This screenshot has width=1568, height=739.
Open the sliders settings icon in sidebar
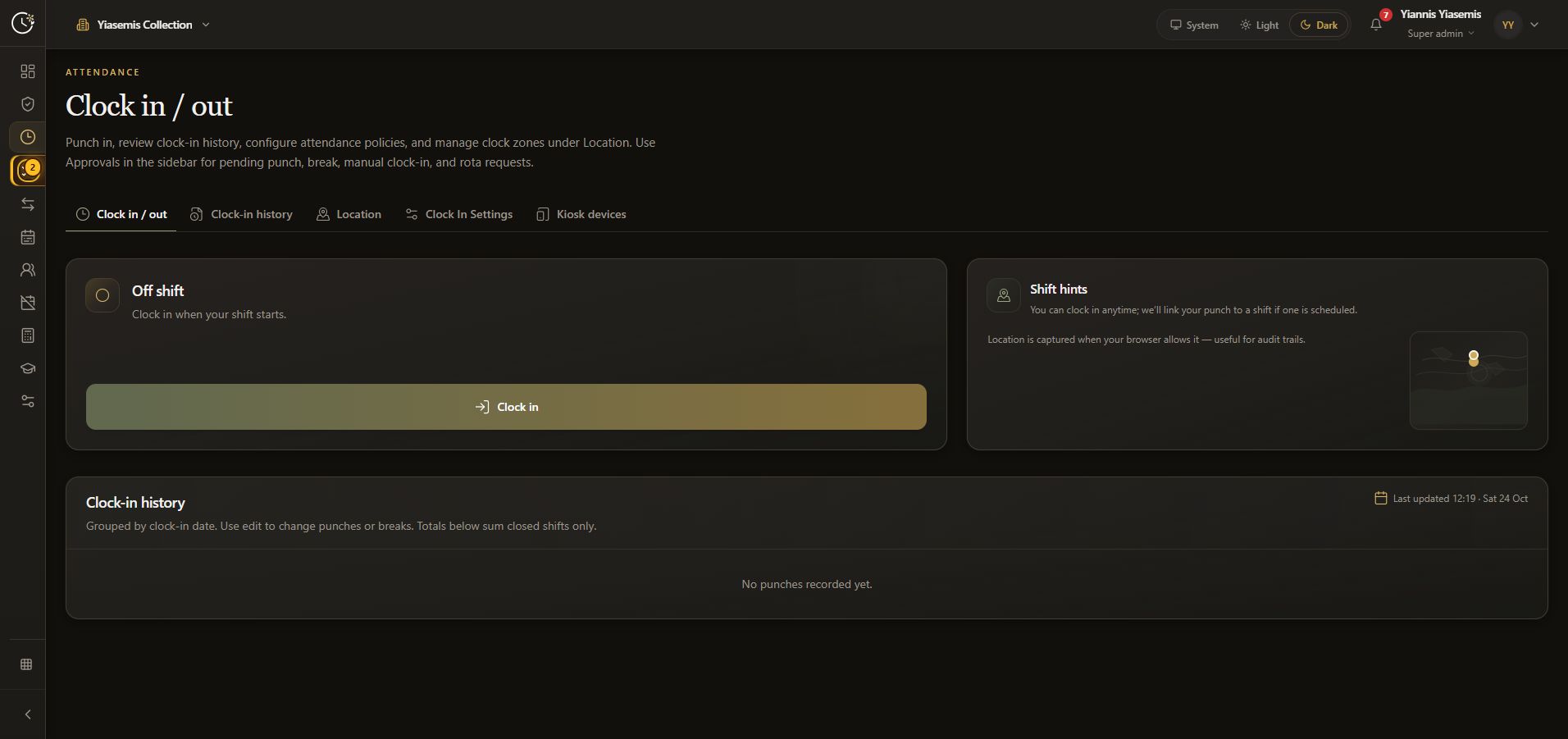pos(28,401)
